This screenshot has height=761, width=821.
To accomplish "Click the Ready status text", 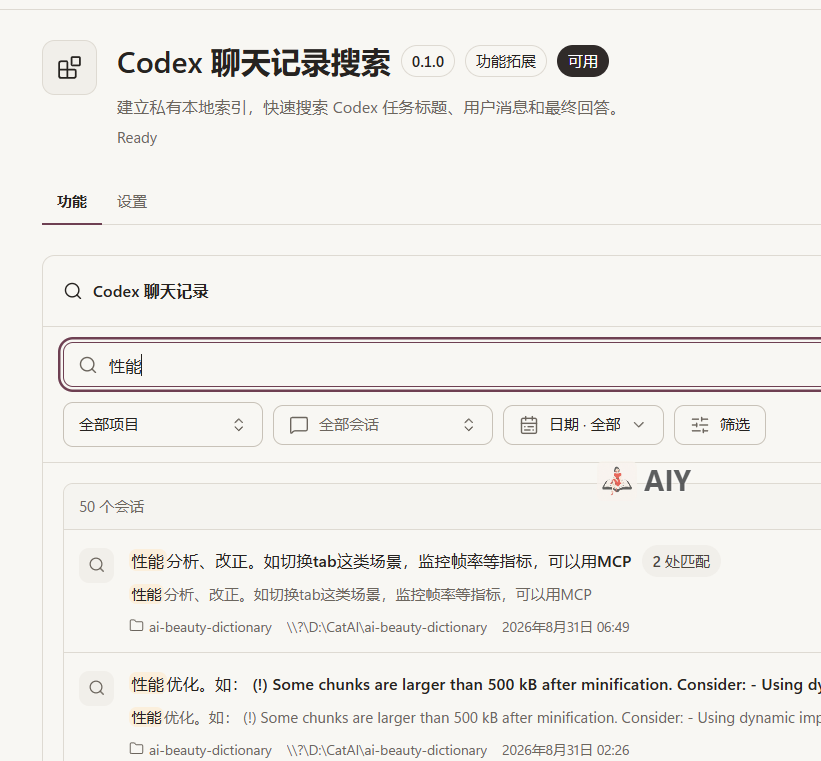I will [137, 138].
